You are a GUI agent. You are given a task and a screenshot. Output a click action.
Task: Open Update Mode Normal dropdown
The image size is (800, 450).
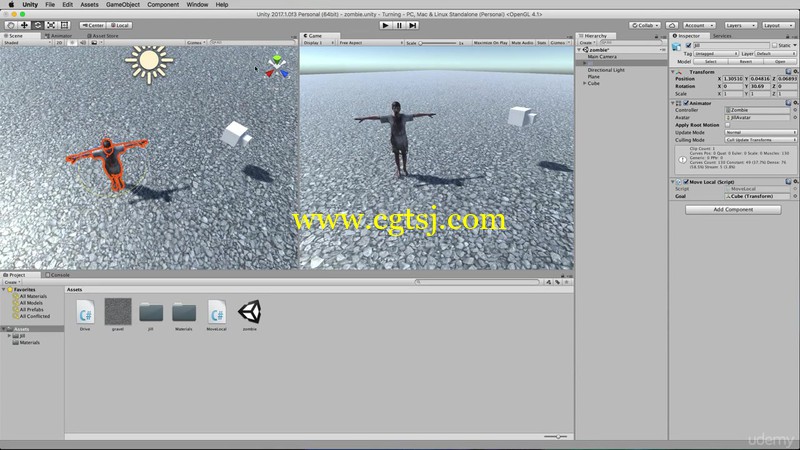(761, 132)
